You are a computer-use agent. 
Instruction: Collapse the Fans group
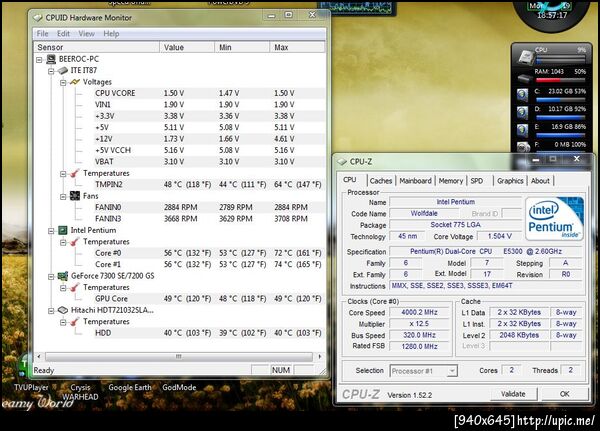click(63, 197)
